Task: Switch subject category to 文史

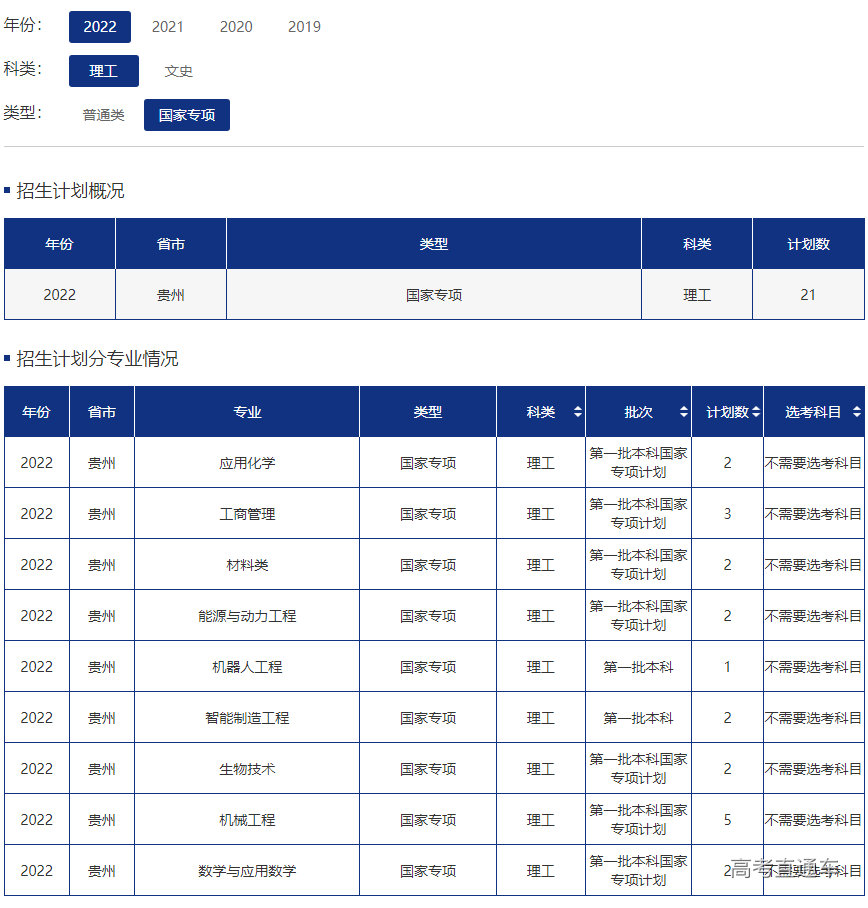Action: 179,71
